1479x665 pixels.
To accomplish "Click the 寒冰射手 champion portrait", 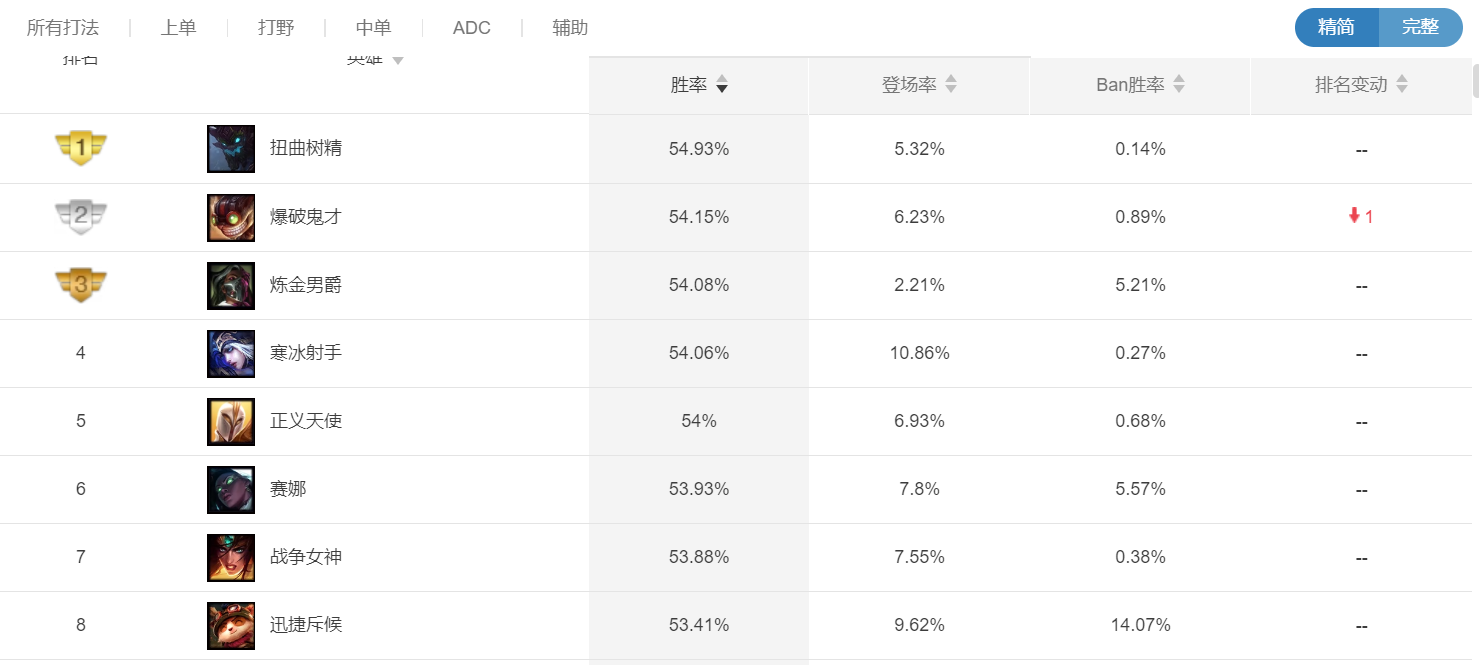I will 231,353.
